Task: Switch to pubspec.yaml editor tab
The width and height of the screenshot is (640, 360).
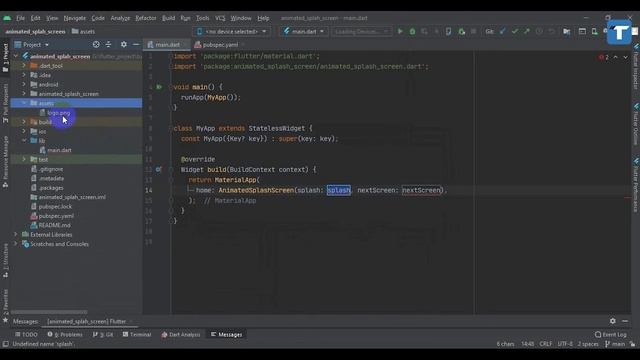Action: coord(220,44)
